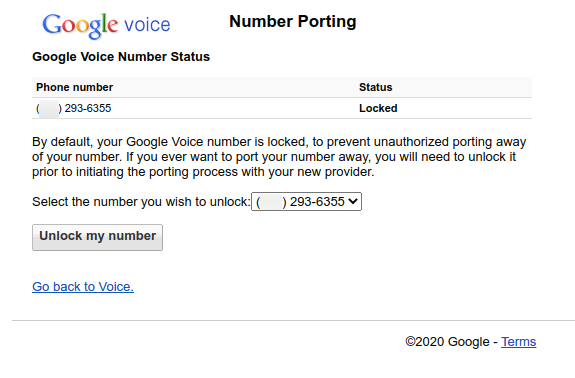Open the phone number unlock dropdown
Viewport: 575px width, 378px height.
(x=306, y=202)
